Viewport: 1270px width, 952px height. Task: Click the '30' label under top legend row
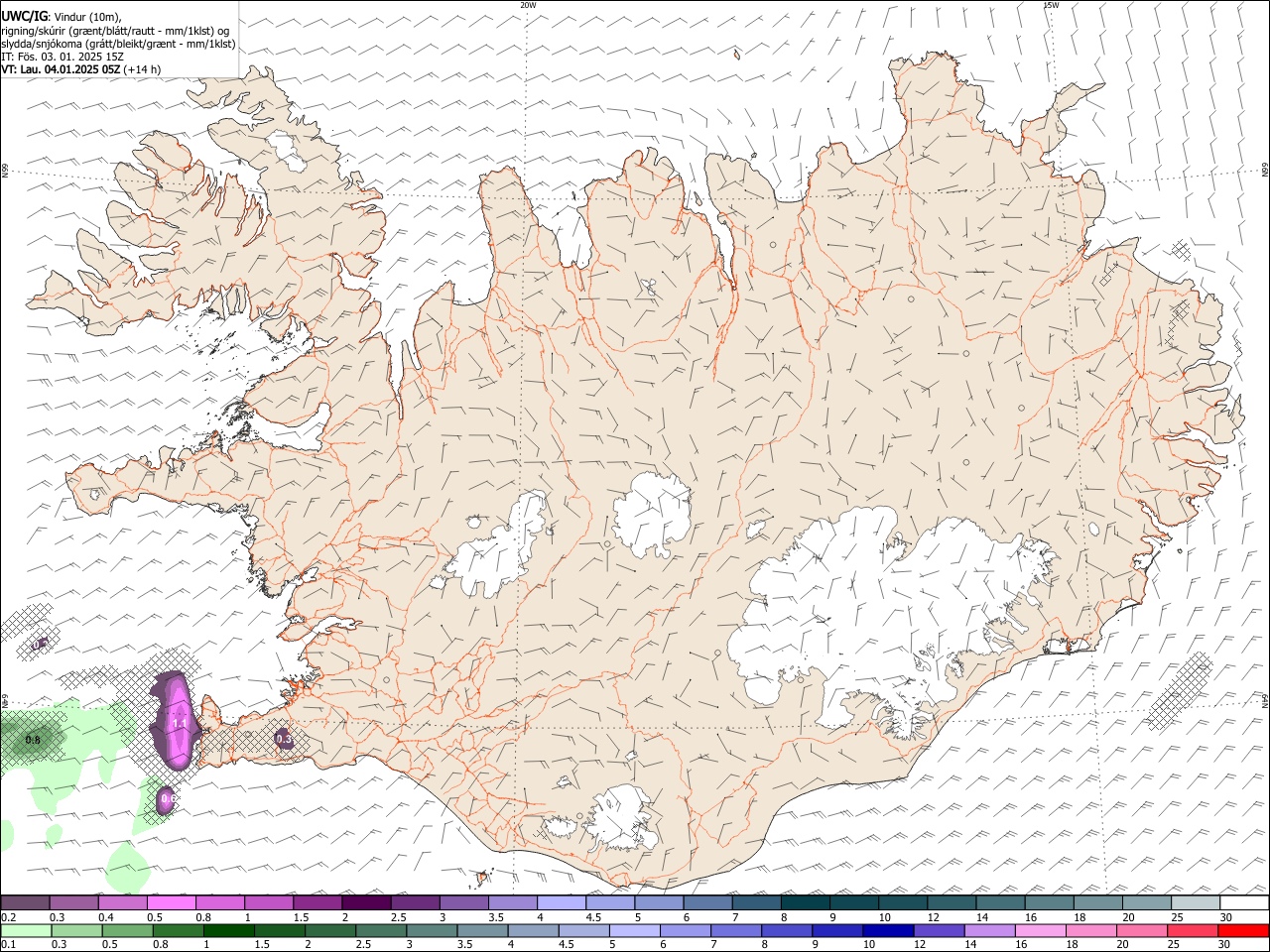pos(1226,917)
